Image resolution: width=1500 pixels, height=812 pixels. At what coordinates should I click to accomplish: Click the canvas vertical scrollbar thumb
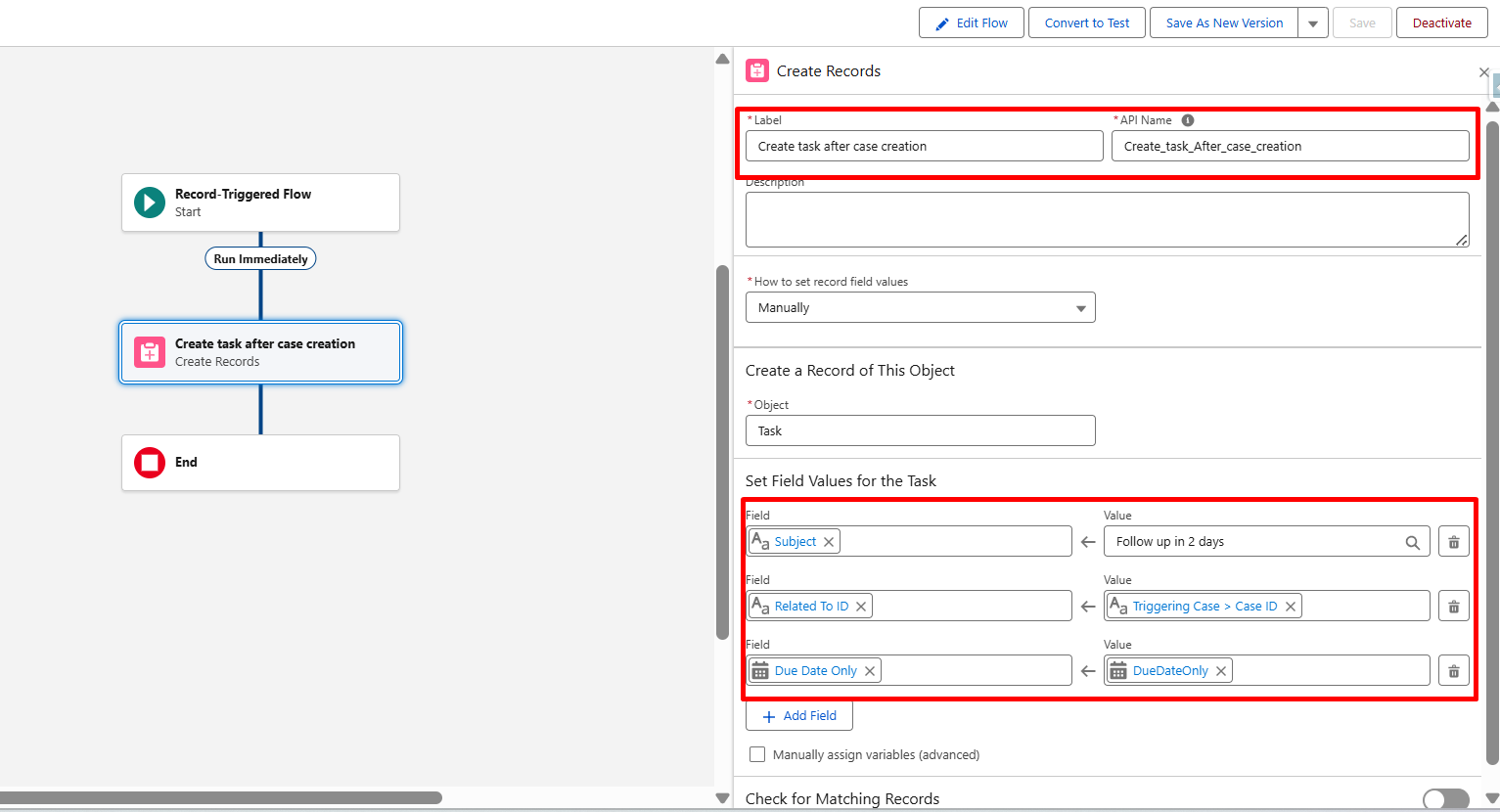(723, 453)
